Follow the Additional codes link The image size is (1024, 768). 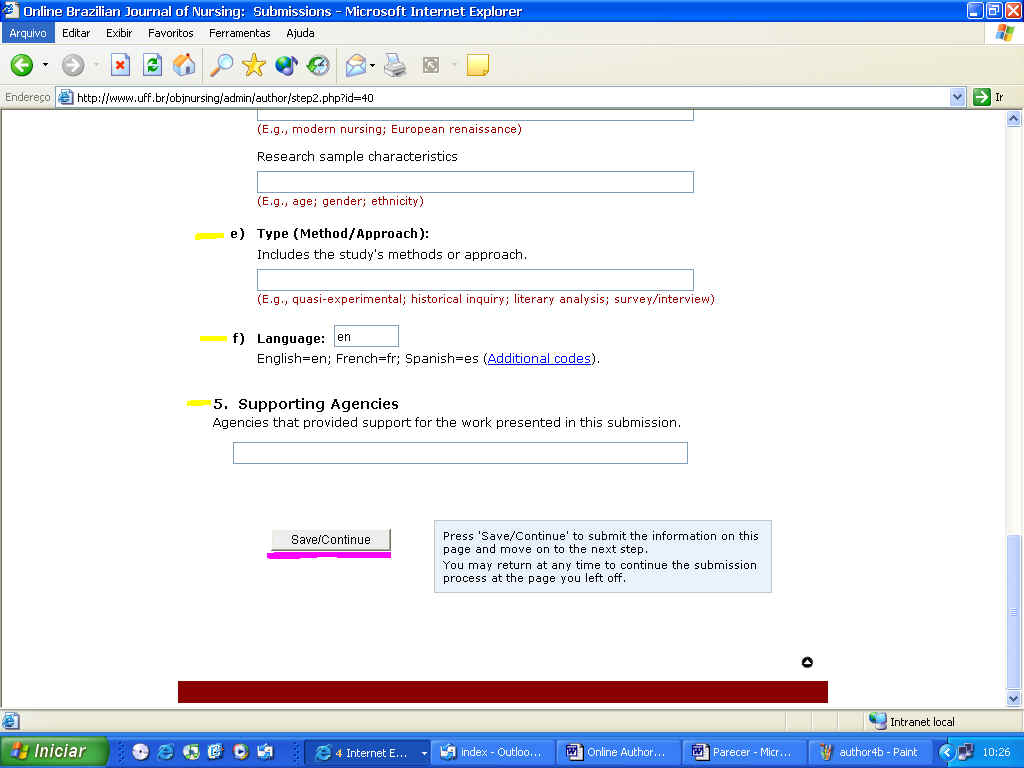[539, 358]
